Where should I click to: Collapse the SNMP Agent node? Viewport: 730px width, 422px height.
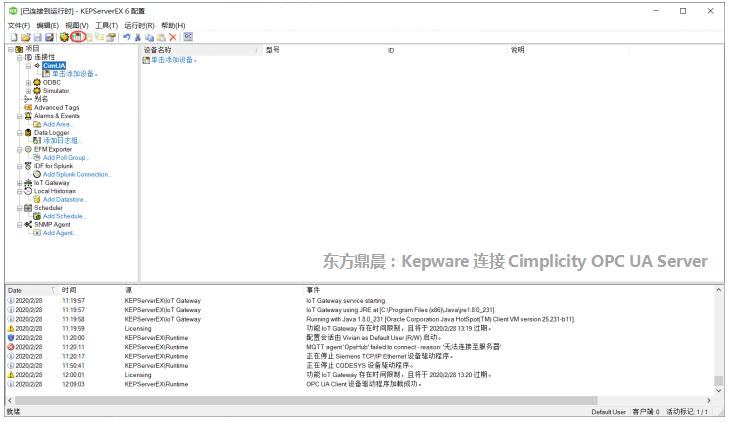click(x=20, y=225)
